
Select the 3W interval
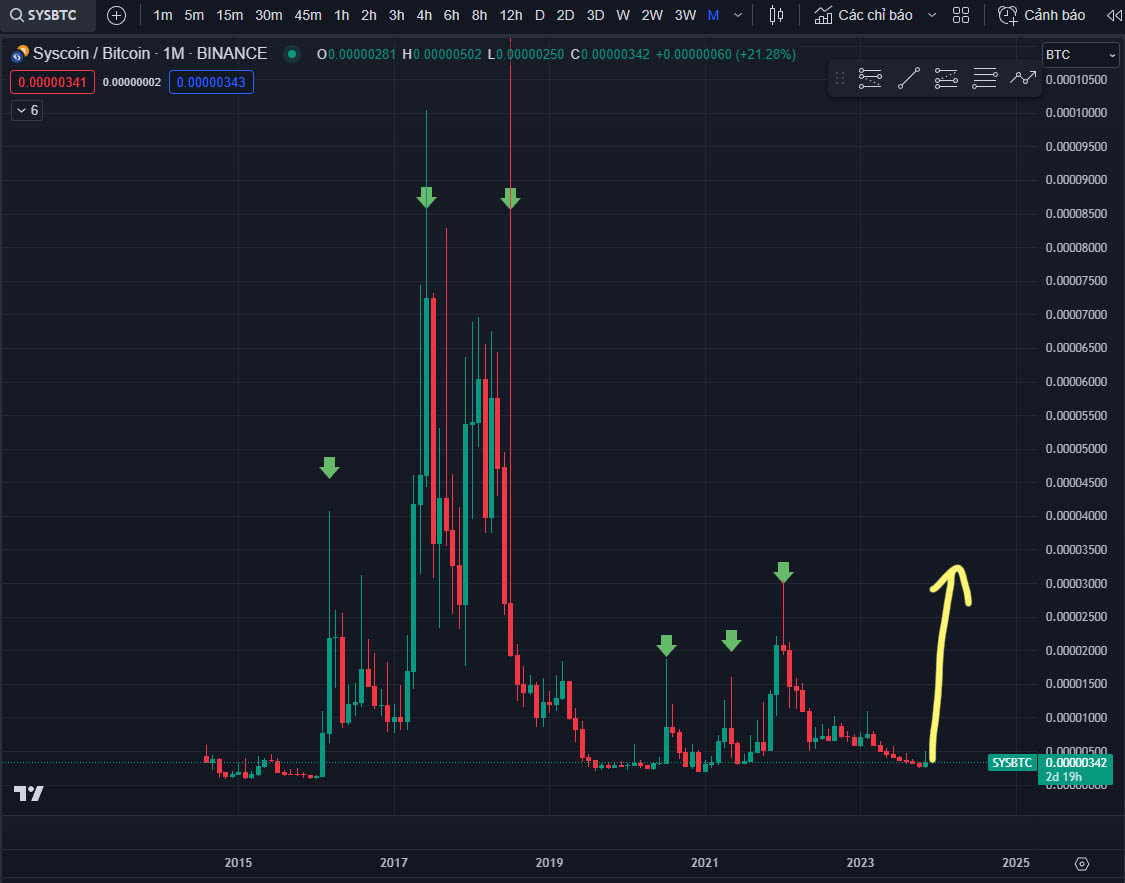coord(685,15)
